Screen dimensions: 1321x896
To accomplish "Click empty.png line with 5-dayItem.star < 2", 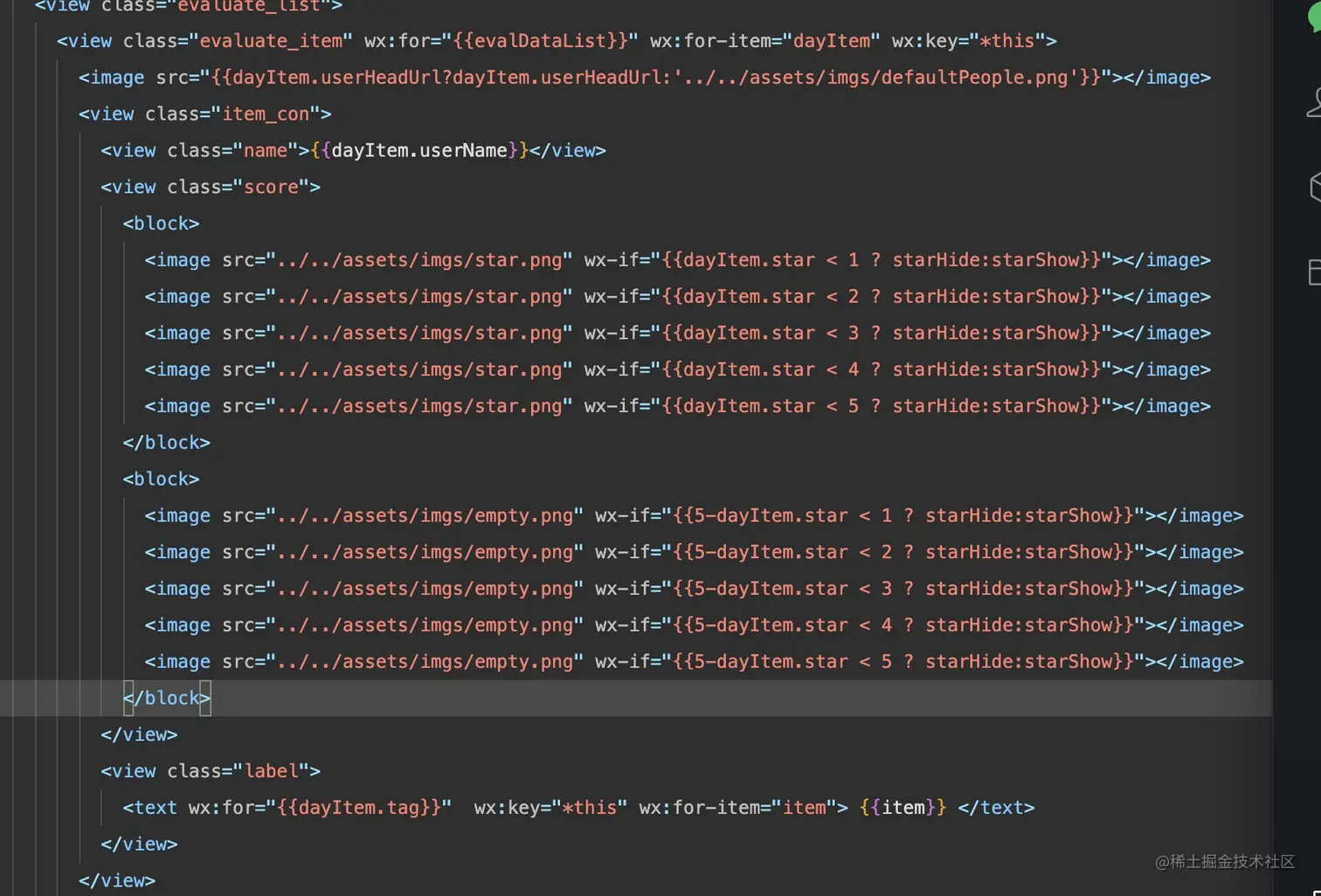I will tap(695, 553).
